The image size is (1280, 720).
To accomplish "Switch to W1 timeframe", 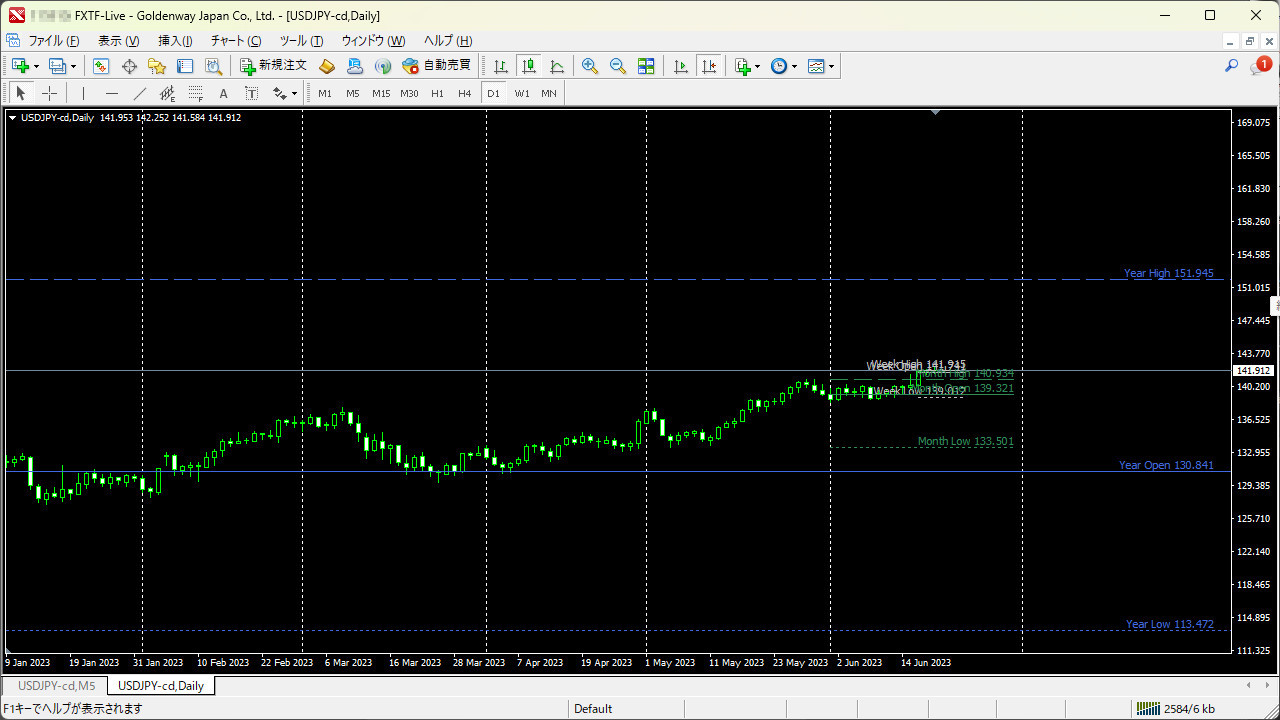I will [522, 93].
